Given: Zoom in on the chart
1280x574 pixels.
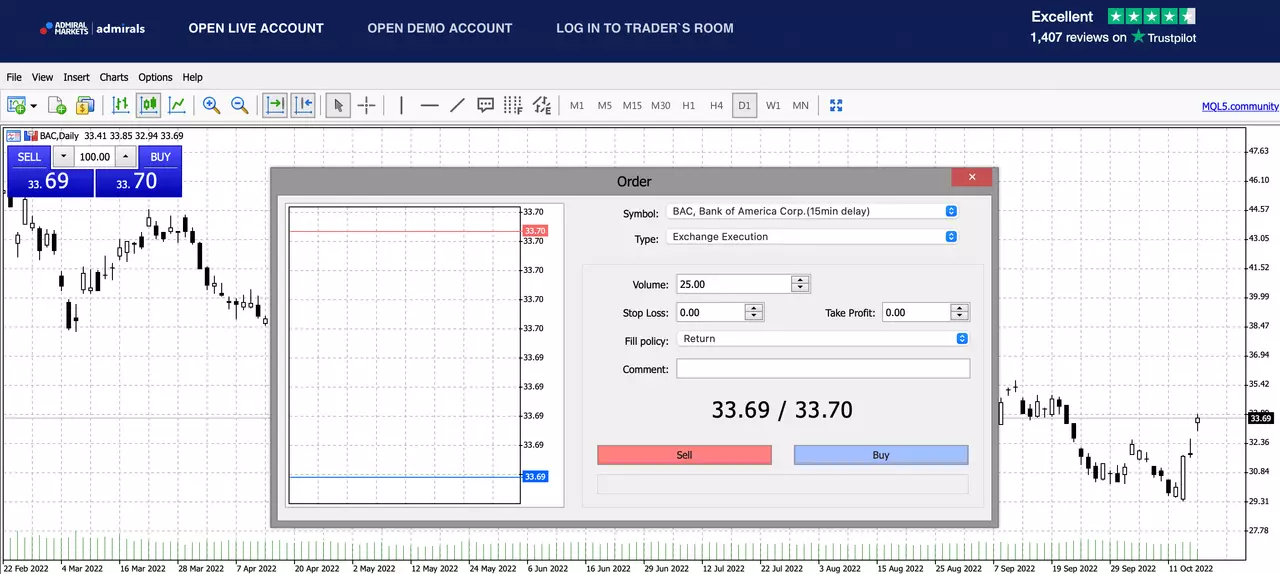Looking at the screenshot, I should [211, 105].
